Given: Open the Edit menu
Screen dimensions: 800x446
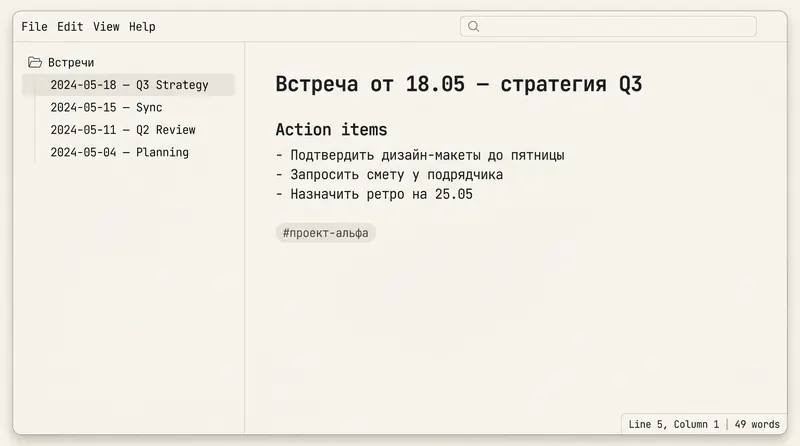Looking at the screenshot, I should (70, 27).
